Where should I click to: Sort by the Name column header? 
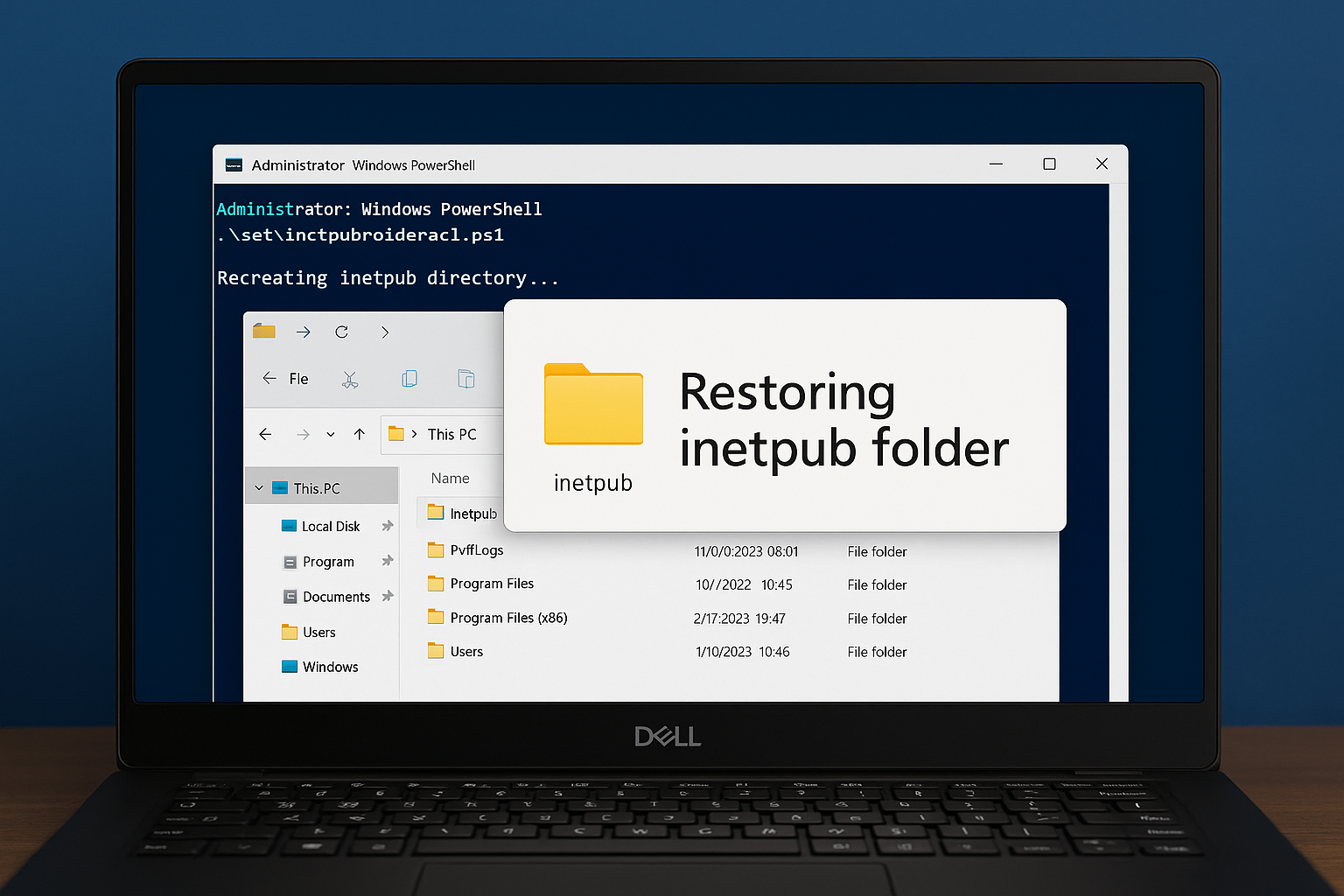tap(450, 479)
